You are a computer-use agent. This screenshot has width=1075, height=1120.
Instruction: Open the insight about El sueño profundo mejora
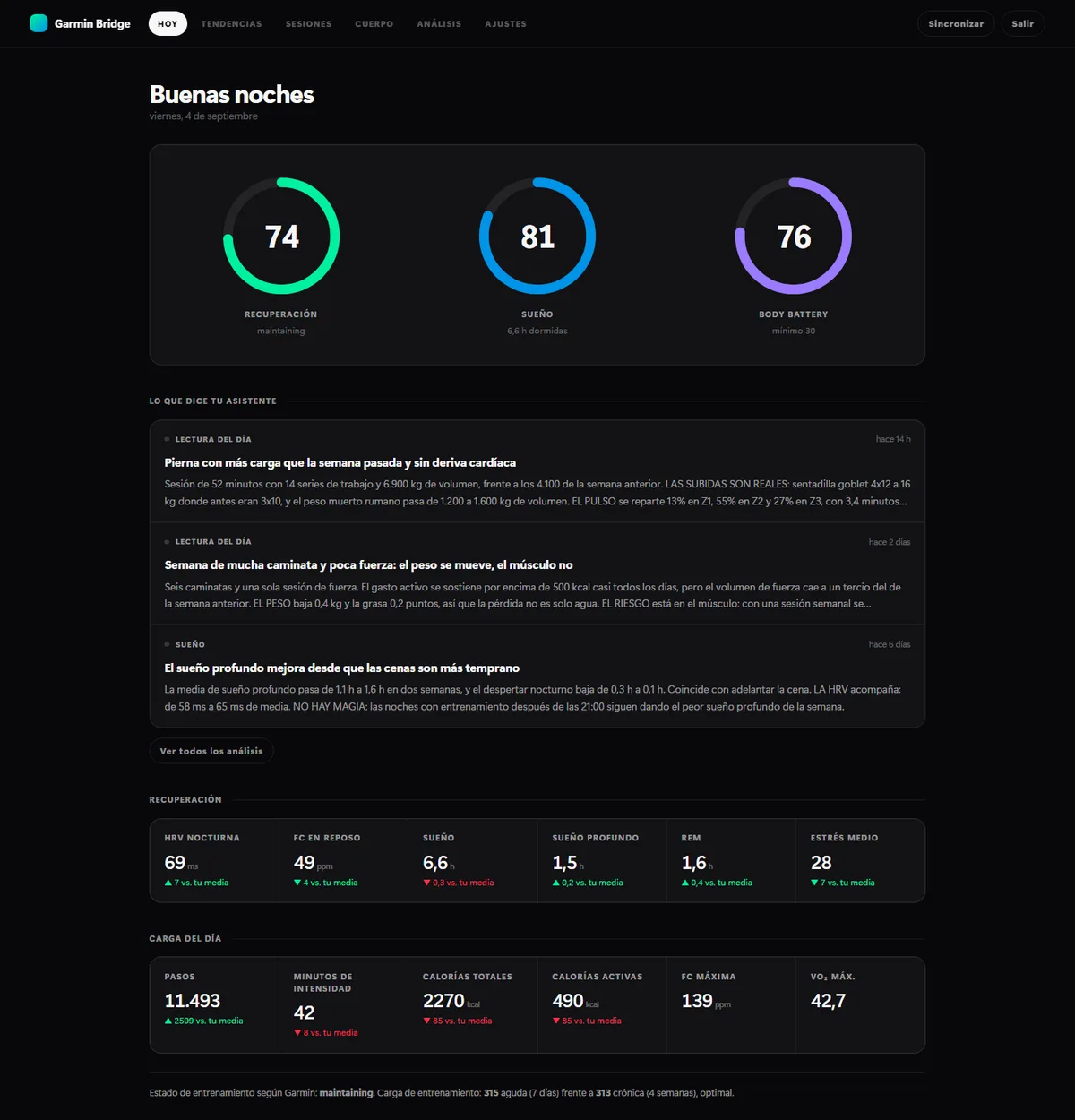click(537, 676)
